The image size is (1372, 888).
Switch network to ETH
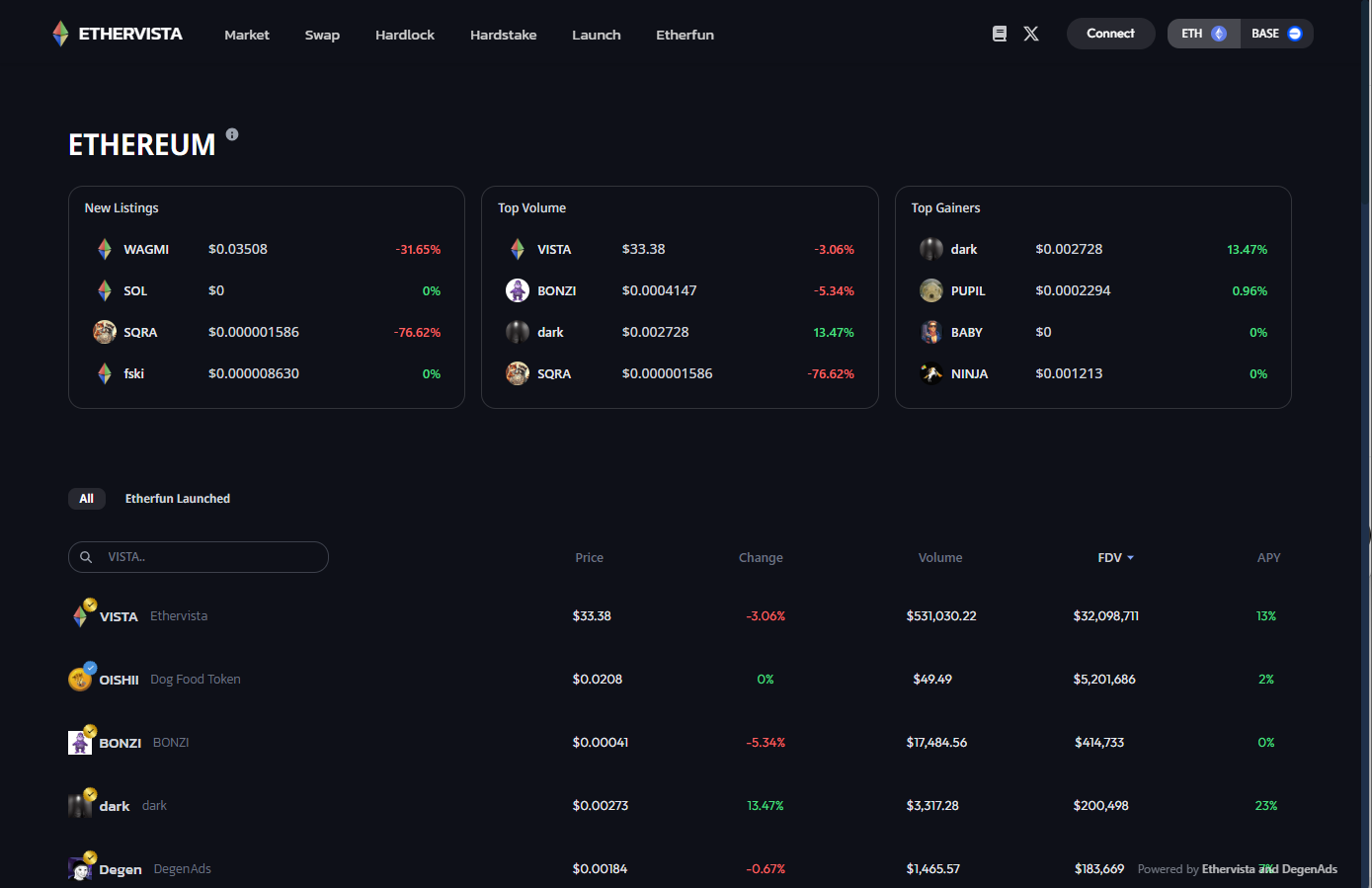[1203, 34]
